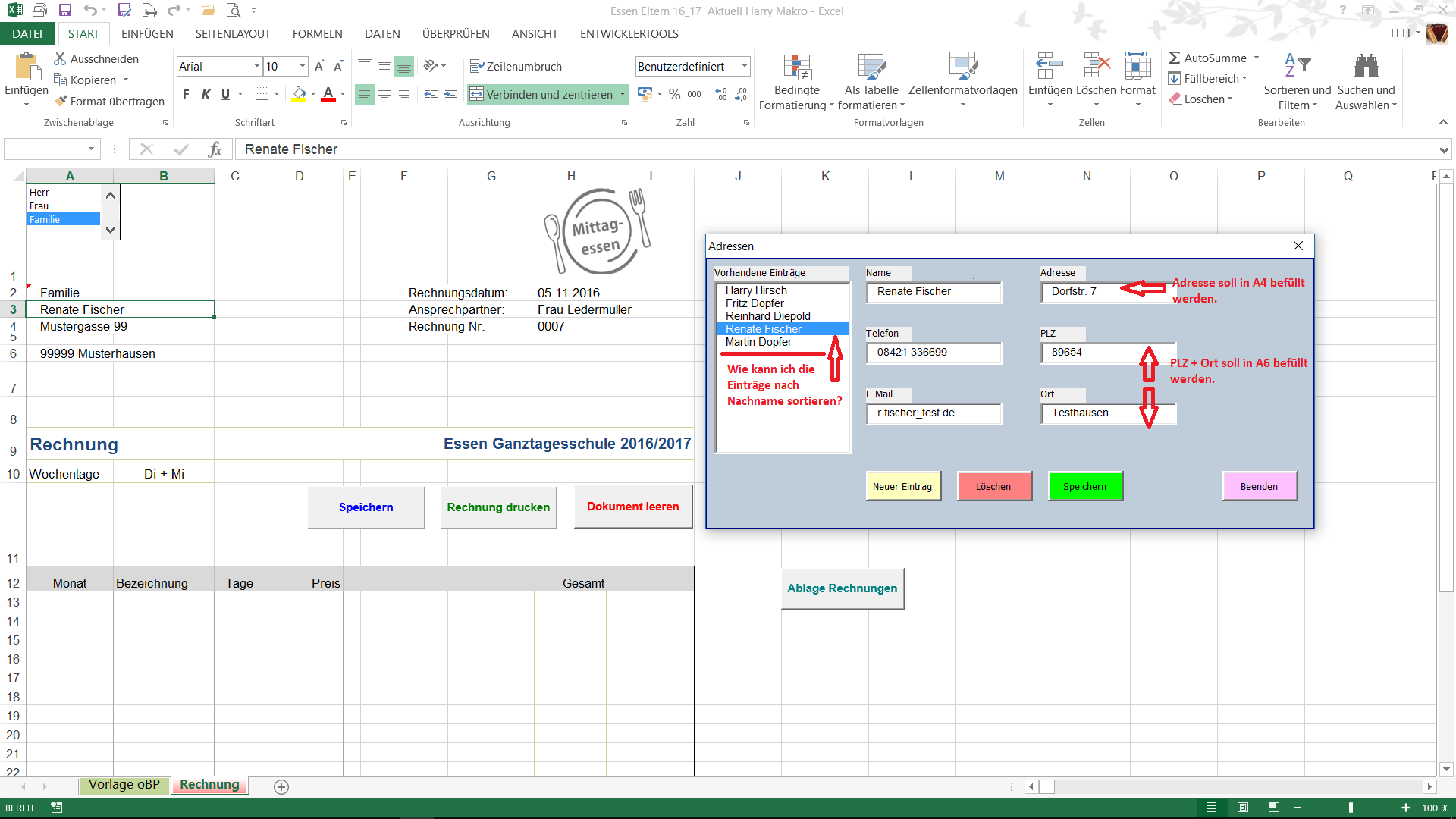This screenshot has width=1456, height=819.
Task: Click the Rechnung drucken button
Action: pyautogui.click(x=498, y=507)
